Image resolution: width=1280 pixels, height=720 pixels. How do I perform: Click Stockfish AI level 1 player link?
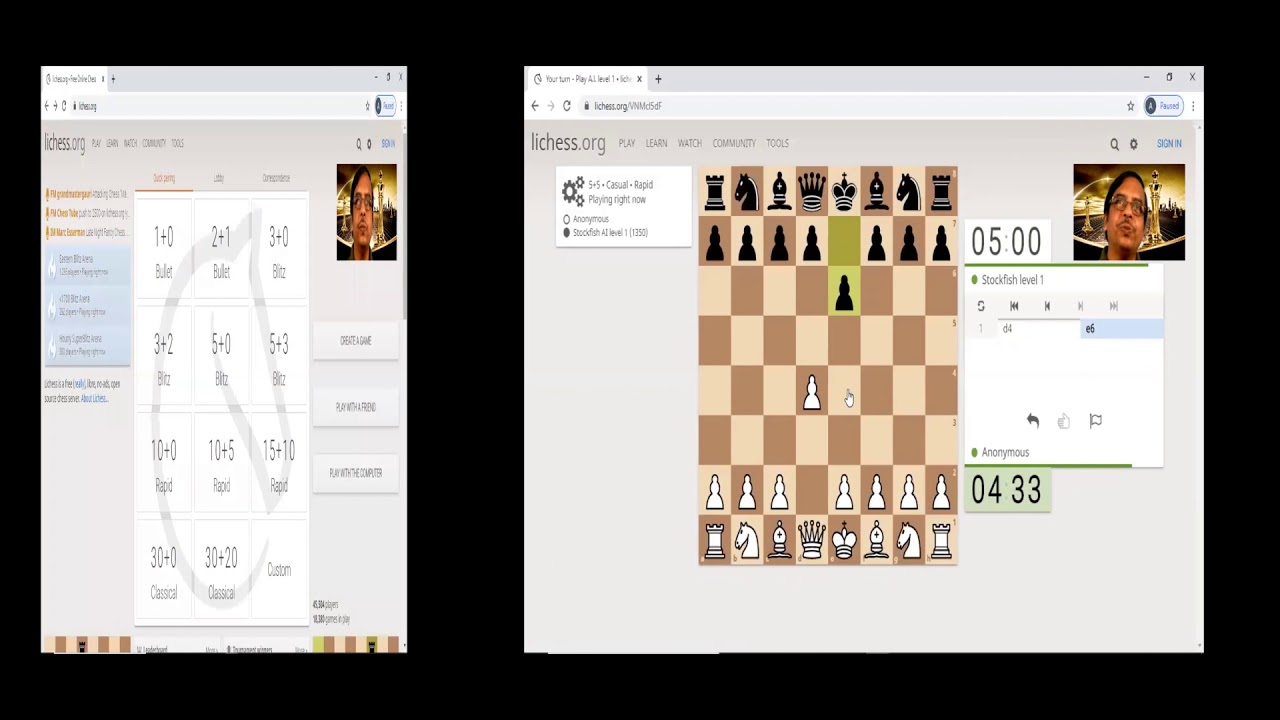(610, 233)
